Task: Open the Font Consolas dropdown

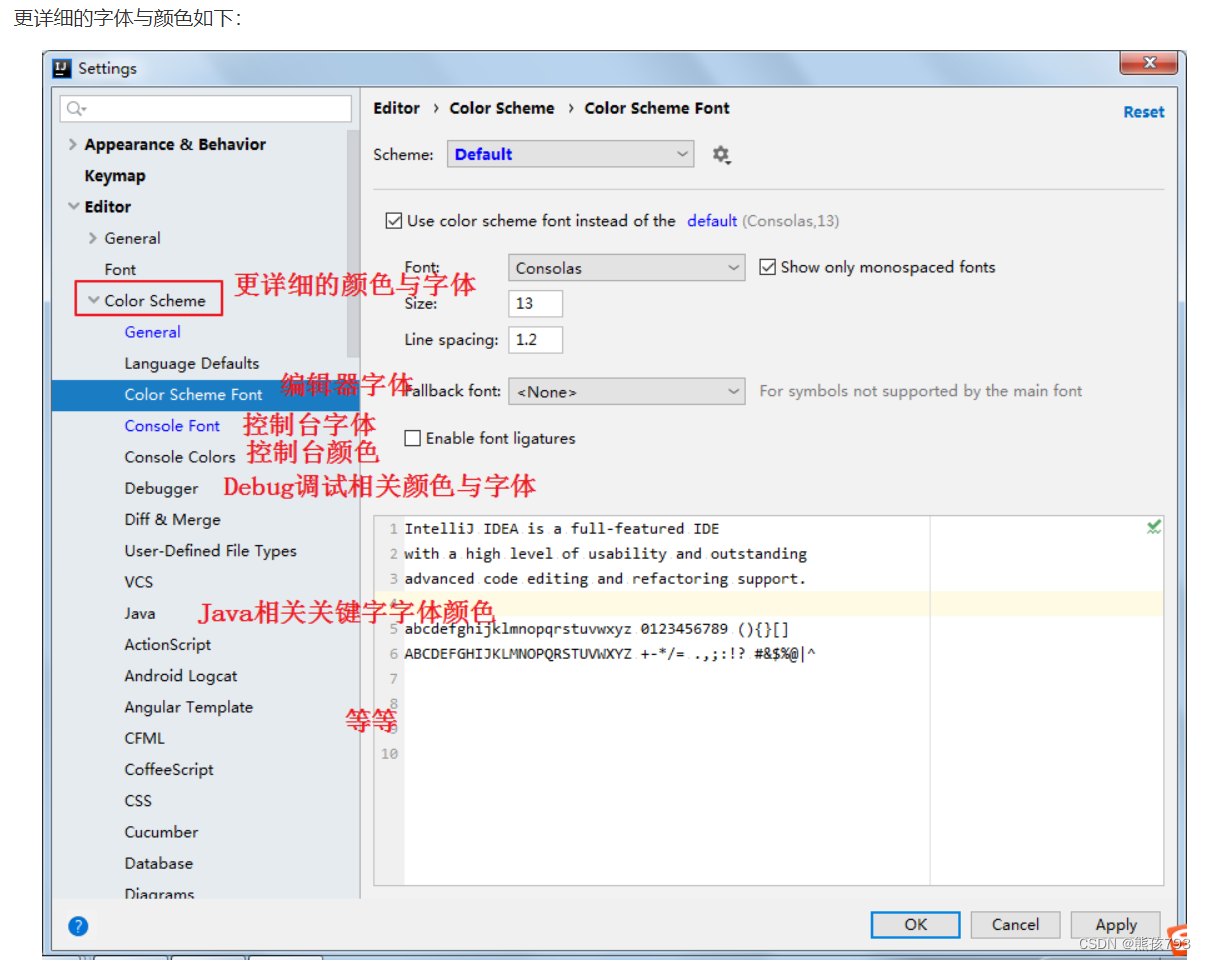Action: pos(627,268)
